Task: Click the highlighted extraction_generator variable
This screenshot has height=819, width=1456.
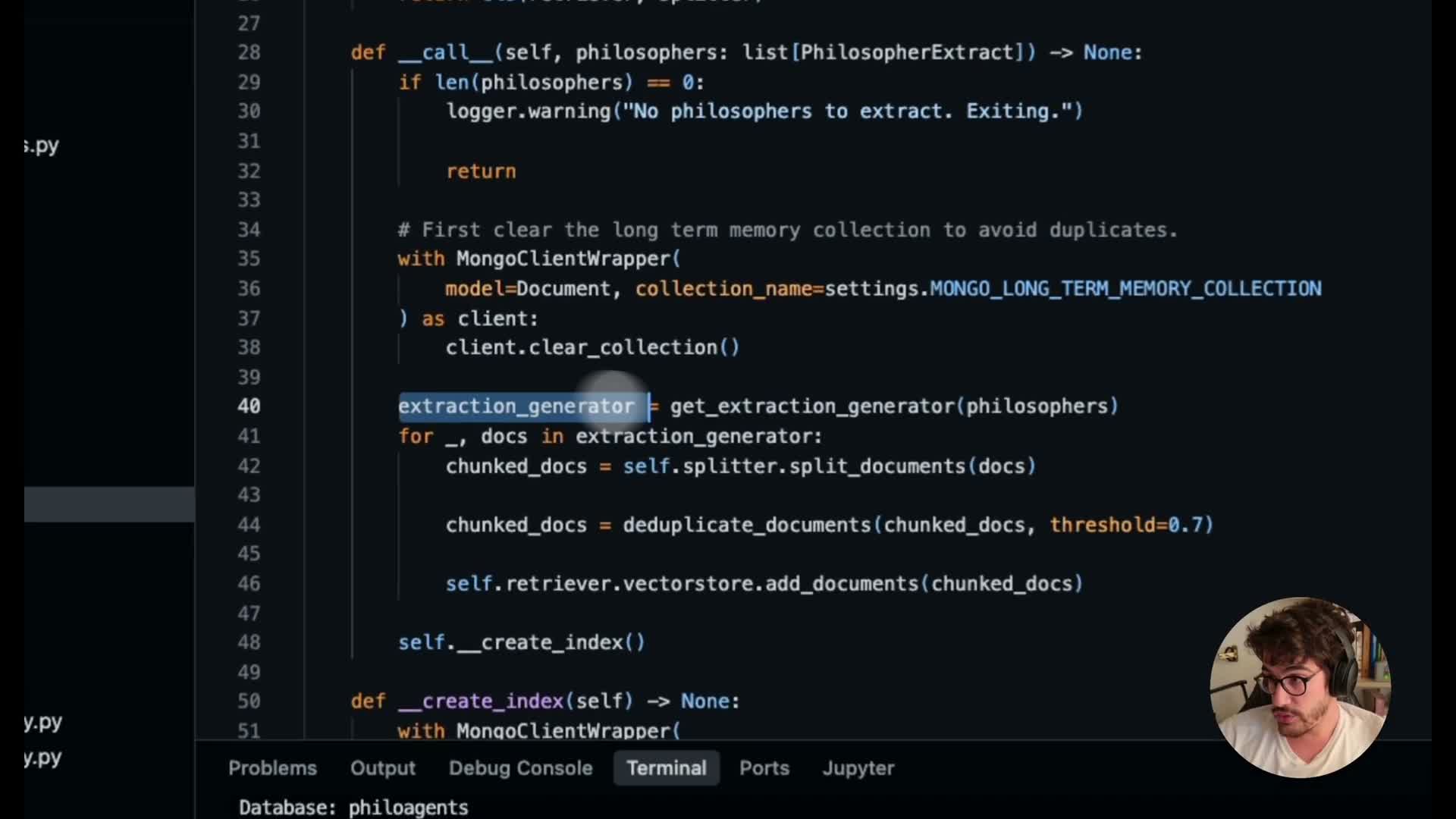Action: pos(516,406)
